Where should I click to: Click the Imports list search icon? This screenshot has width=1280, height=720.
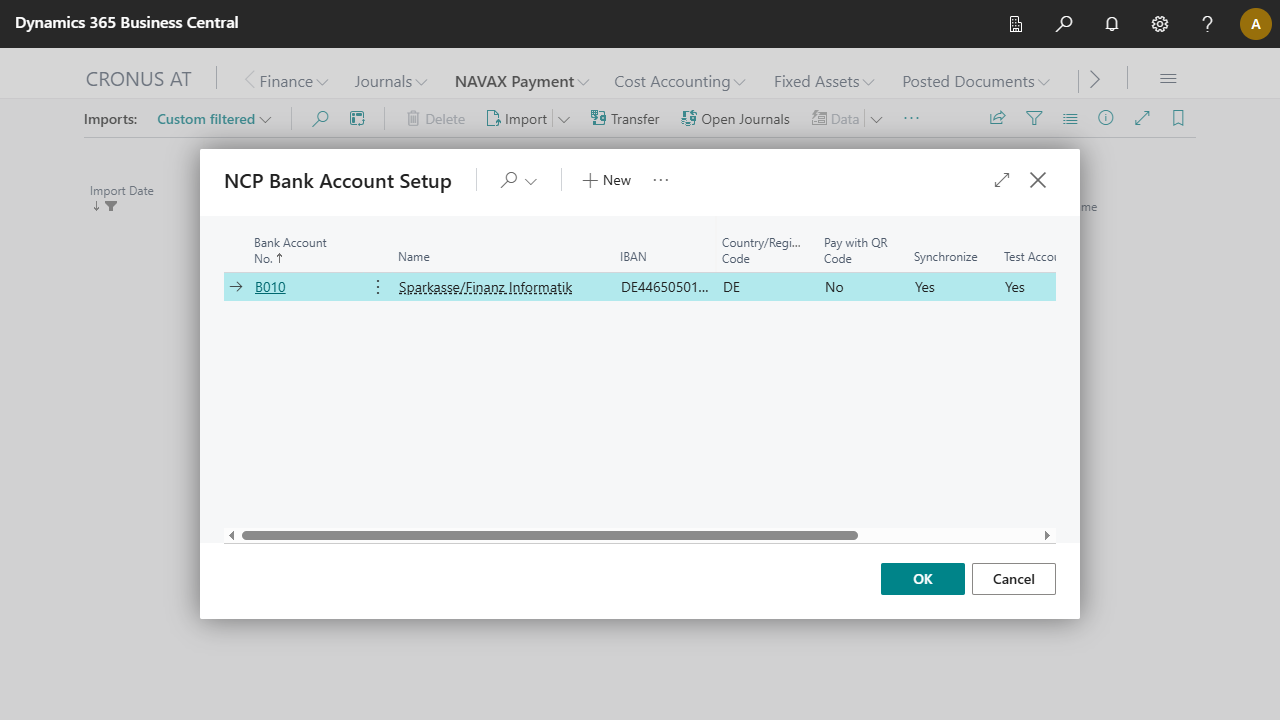320,119
